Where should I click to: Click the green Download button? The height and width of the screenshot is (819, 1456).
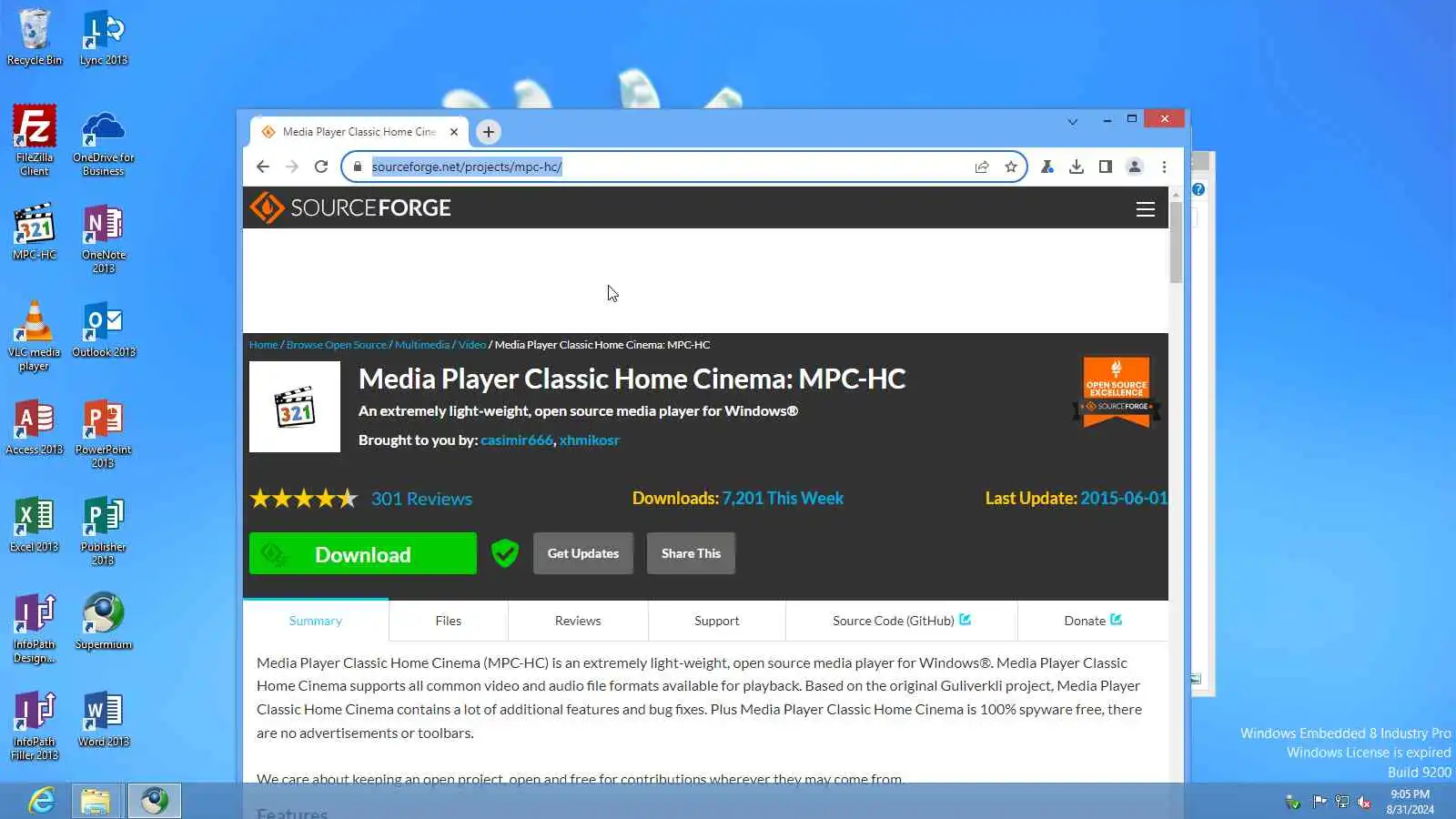(x=363, y=553)
